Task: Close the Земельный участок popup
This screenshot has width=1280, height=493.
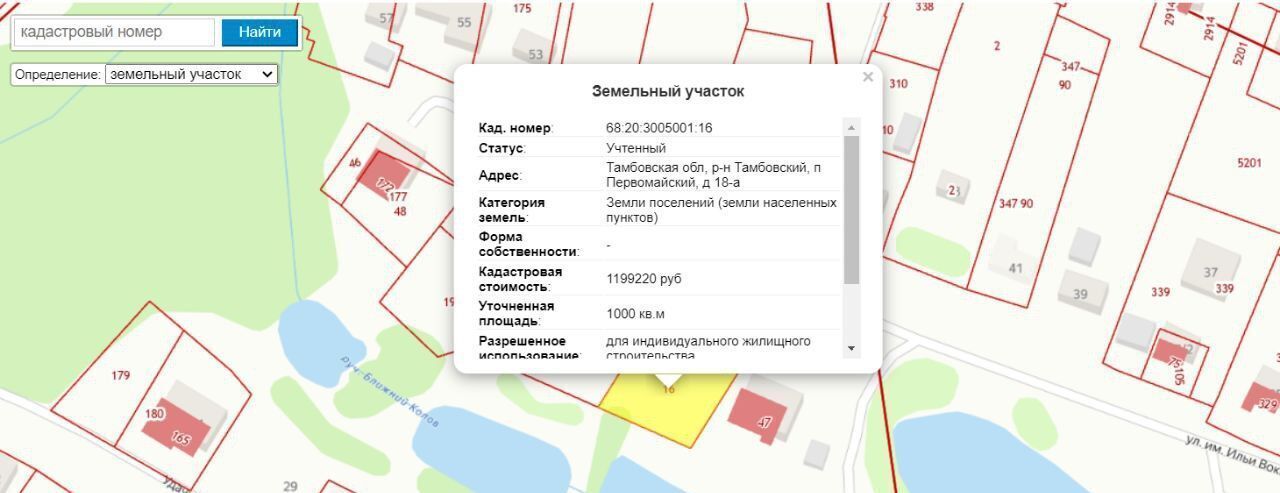Action: pyautogui.click(x=867, y=77)
